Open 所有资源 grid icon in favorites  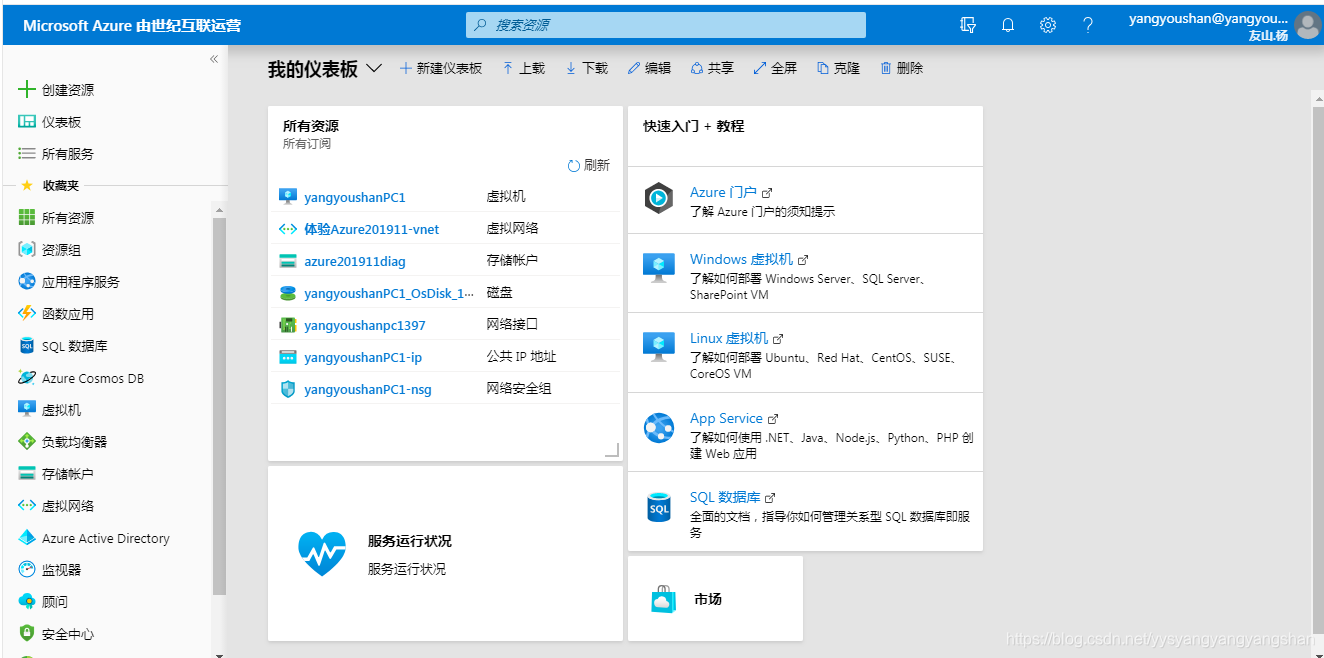coord(27,218)
